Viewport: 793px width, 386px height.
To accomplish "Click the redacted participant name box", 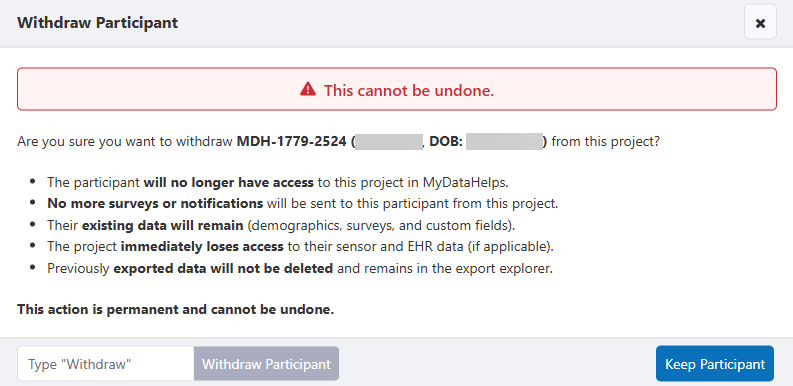I will tap(388, 141).
